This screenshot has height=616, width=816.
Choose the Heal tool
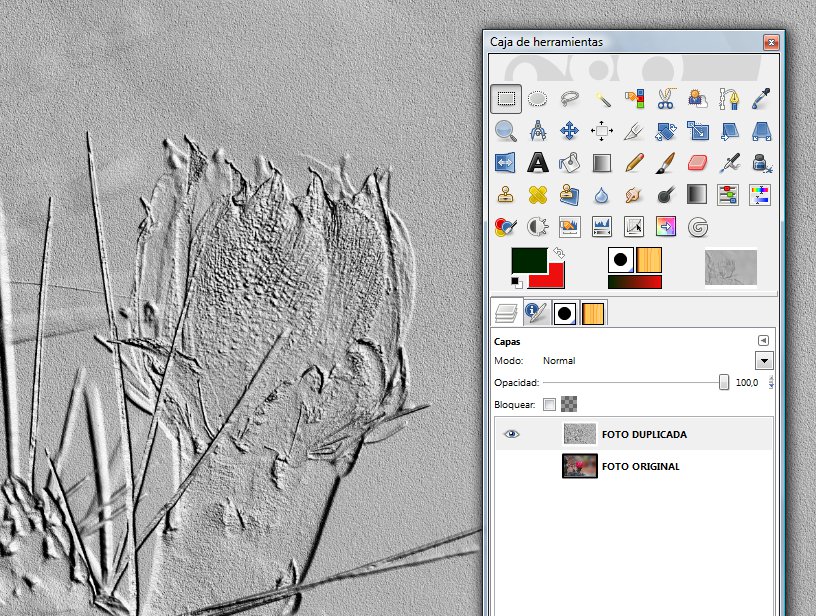tap(538, 193)
